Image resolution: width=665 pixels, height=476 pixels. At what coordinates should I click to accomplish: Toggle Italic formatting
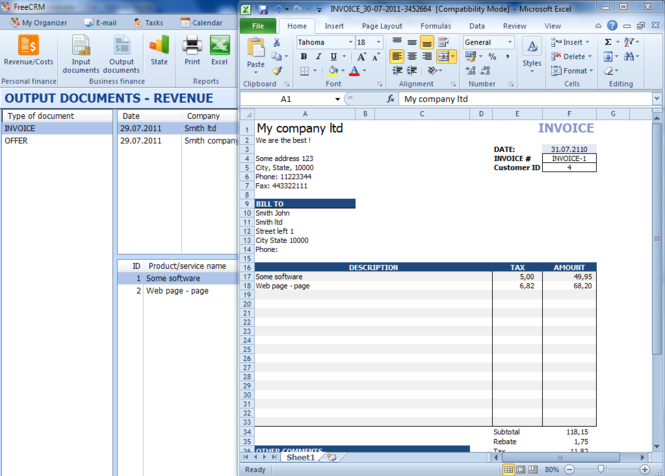319,56
